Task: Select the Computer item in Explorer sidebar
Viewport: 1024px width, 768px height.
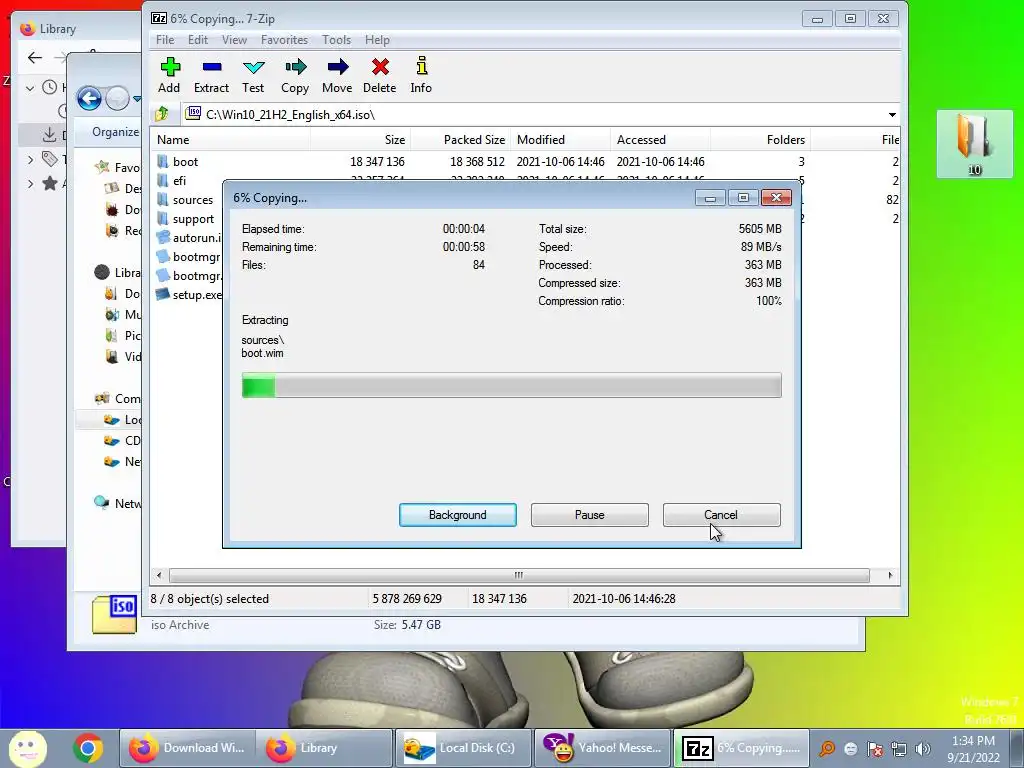Action: (118, 398)
